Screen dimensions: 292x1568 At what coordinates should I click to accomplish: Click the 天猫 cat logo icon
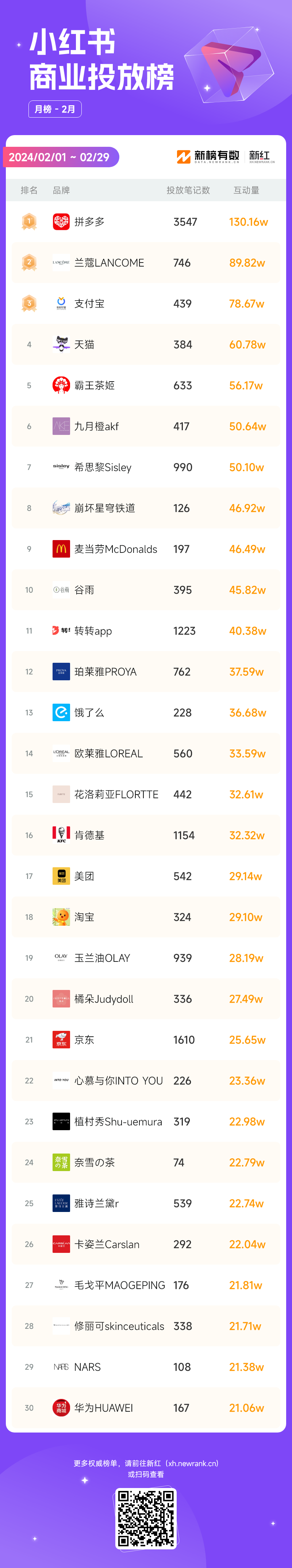click(61, 344)
